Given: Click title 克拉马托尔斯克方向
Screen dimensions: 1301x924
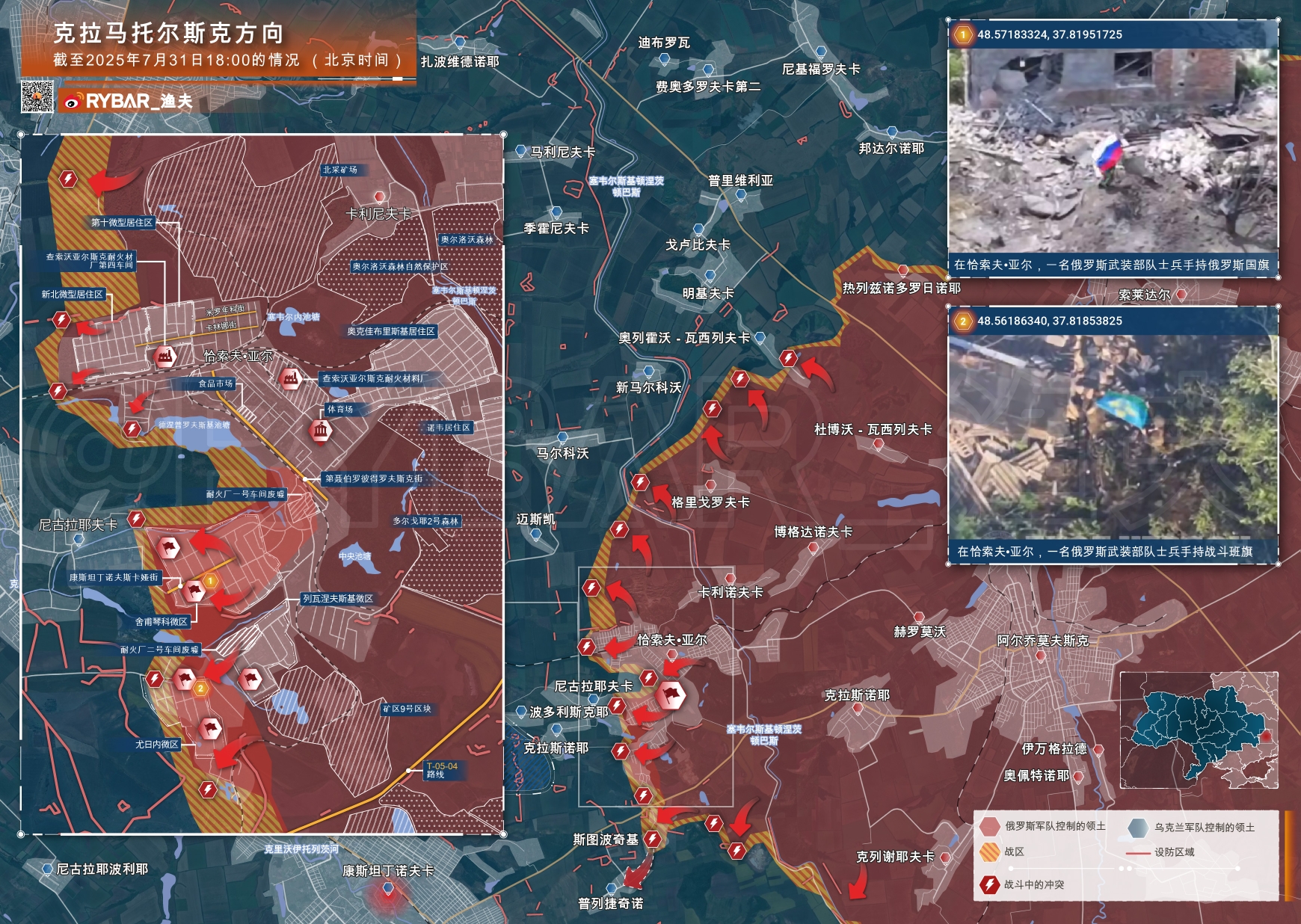Looking at the screenshot, I should (169, 33).
